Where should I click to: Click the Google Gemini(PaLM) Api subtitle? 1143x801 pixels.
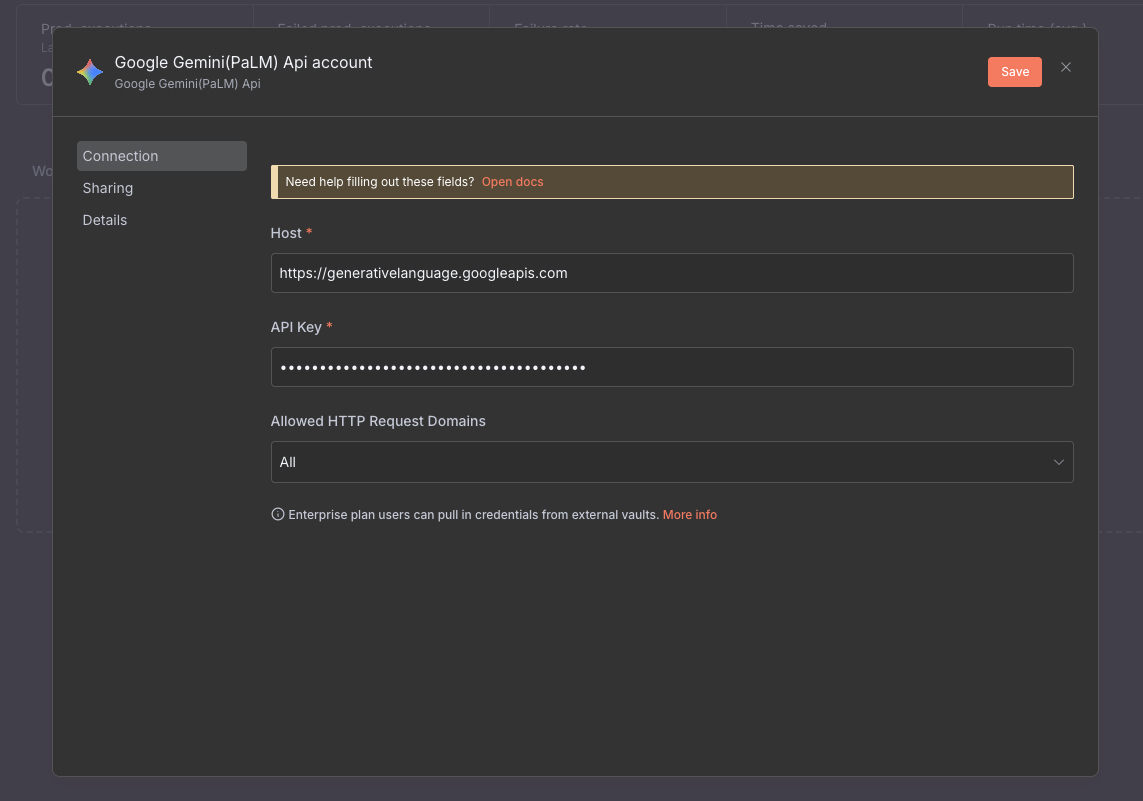[187, 84]
